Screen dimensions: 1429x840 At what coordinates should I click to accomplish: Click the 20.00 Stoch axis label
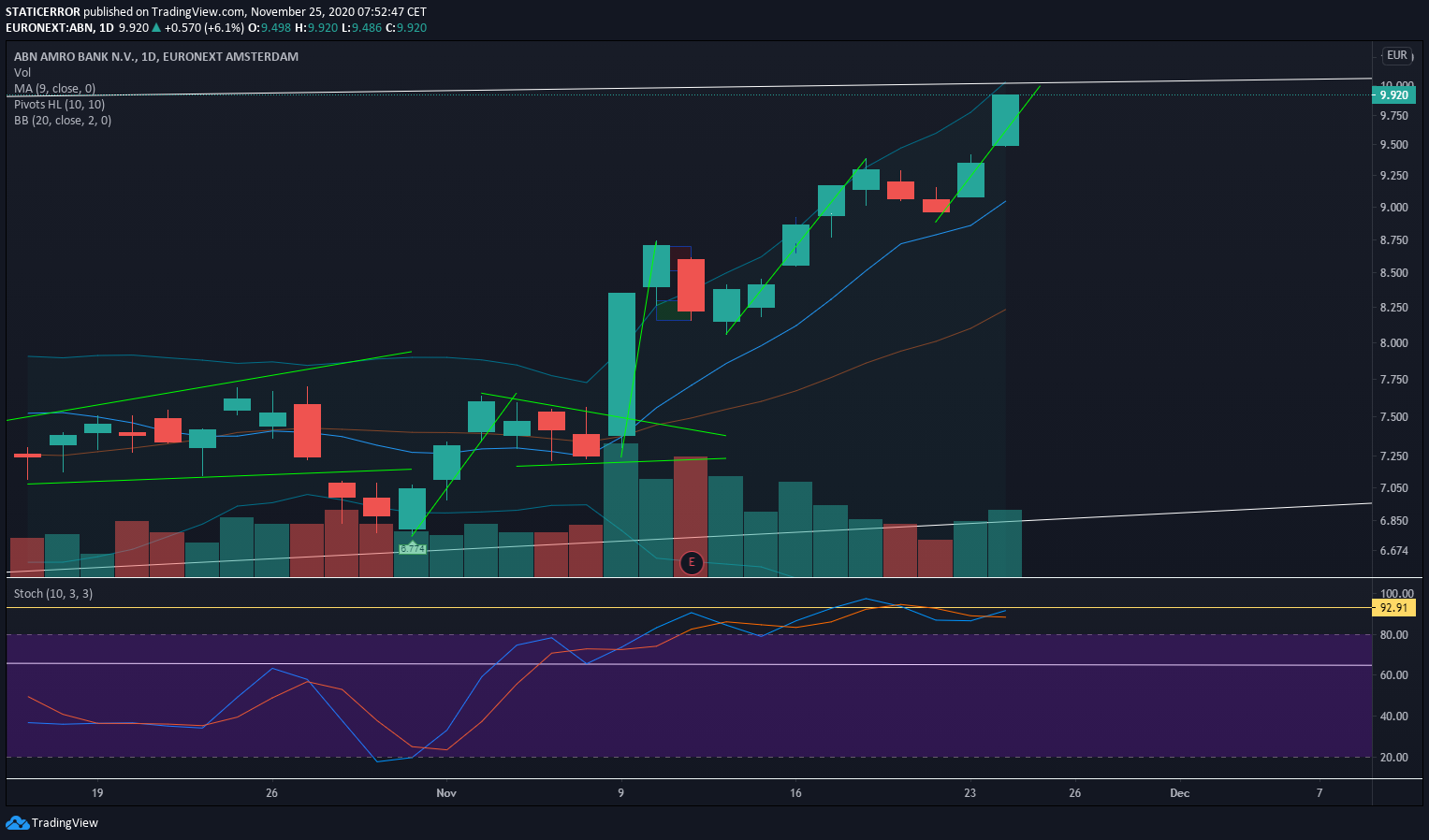[x=1394, y=758]
